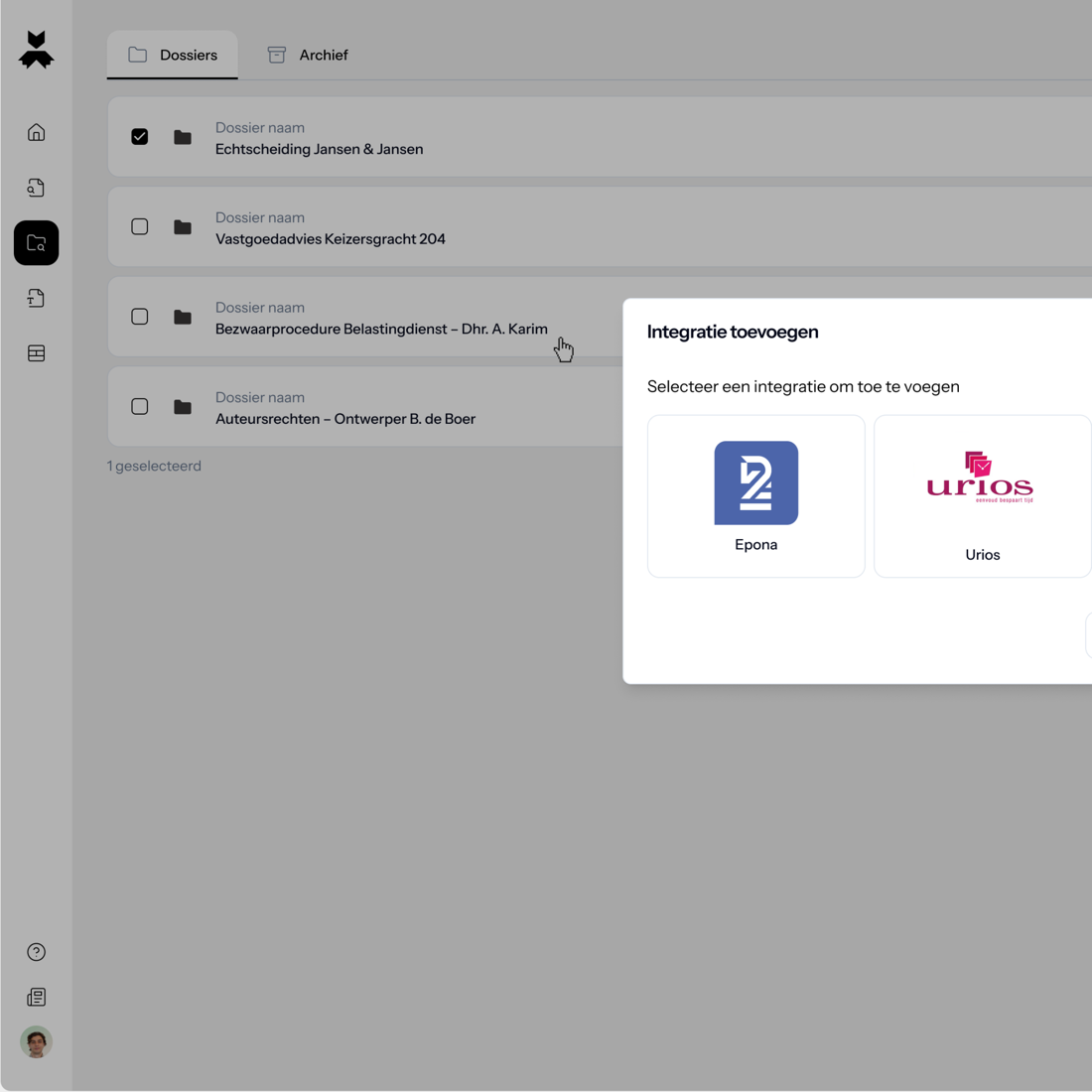Image resolution: width=1092 pixels, height=1092 pixels.
Task: Open the table layout sidebar icon
Action: (36, 353)
